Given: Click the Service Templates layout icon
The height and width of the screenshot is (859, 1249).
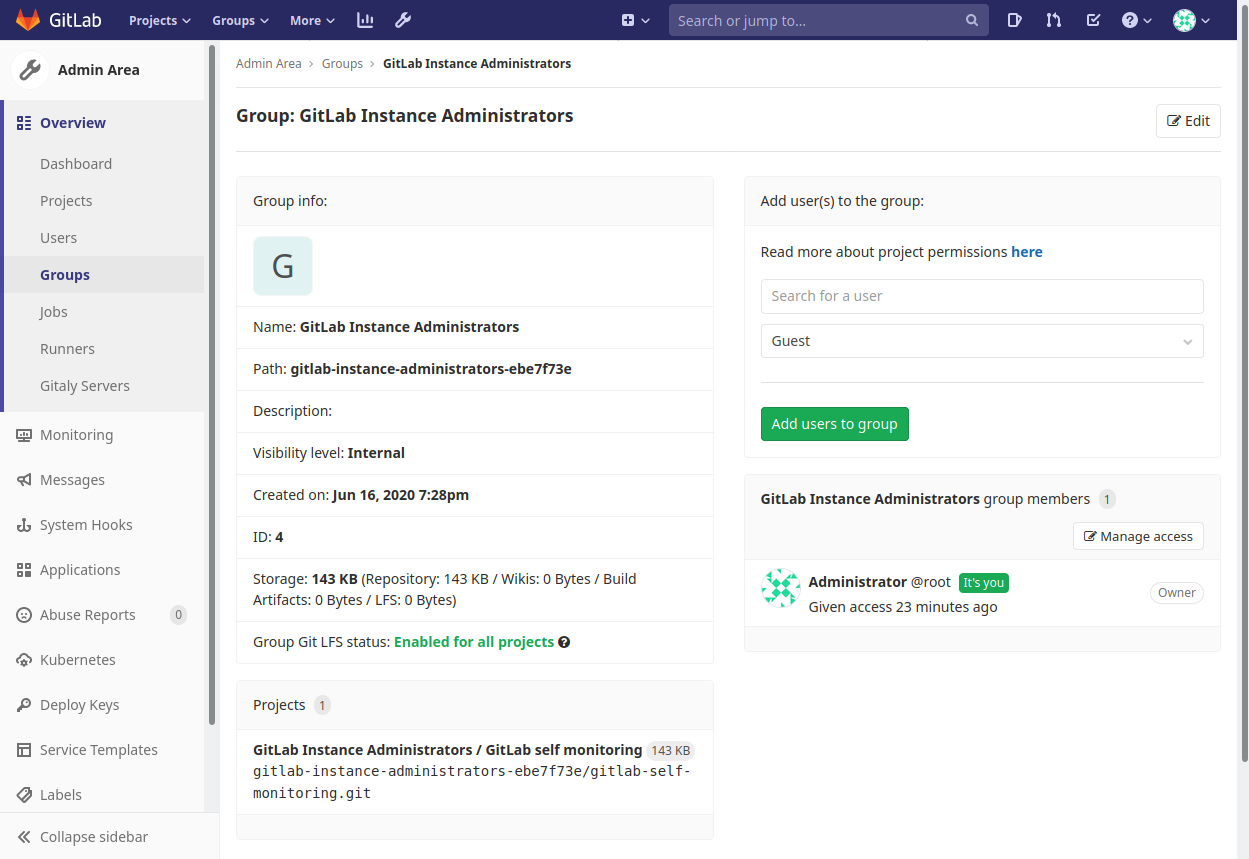Looking at the screenshot, I should pos(24,750).
